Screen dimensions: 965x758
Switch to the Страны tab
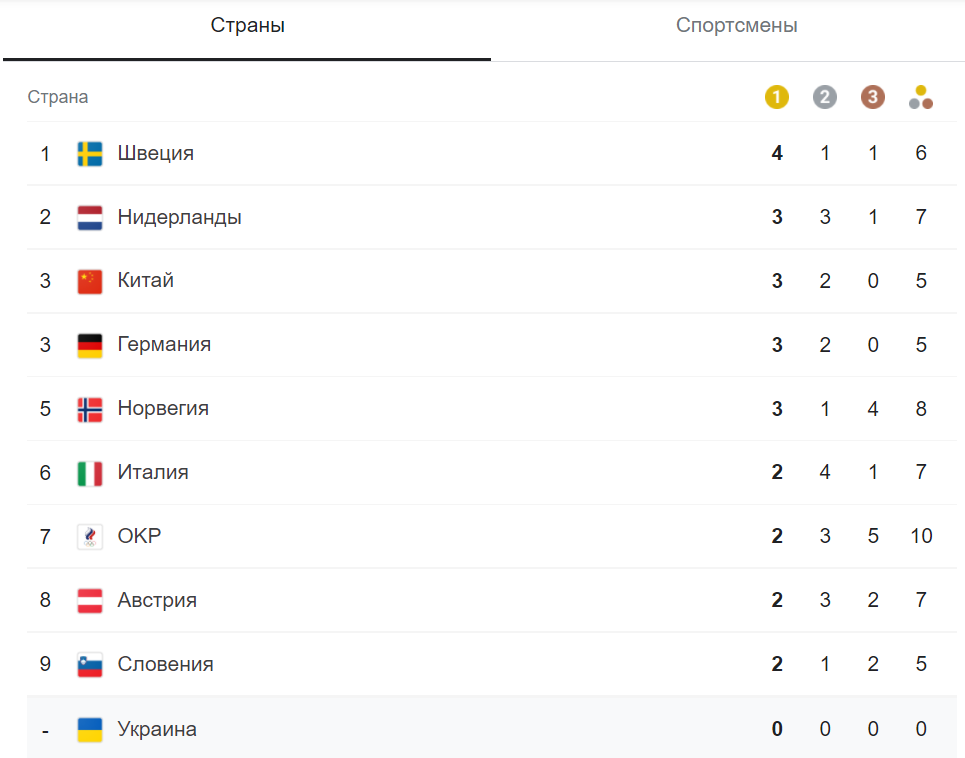pos(247,27)
